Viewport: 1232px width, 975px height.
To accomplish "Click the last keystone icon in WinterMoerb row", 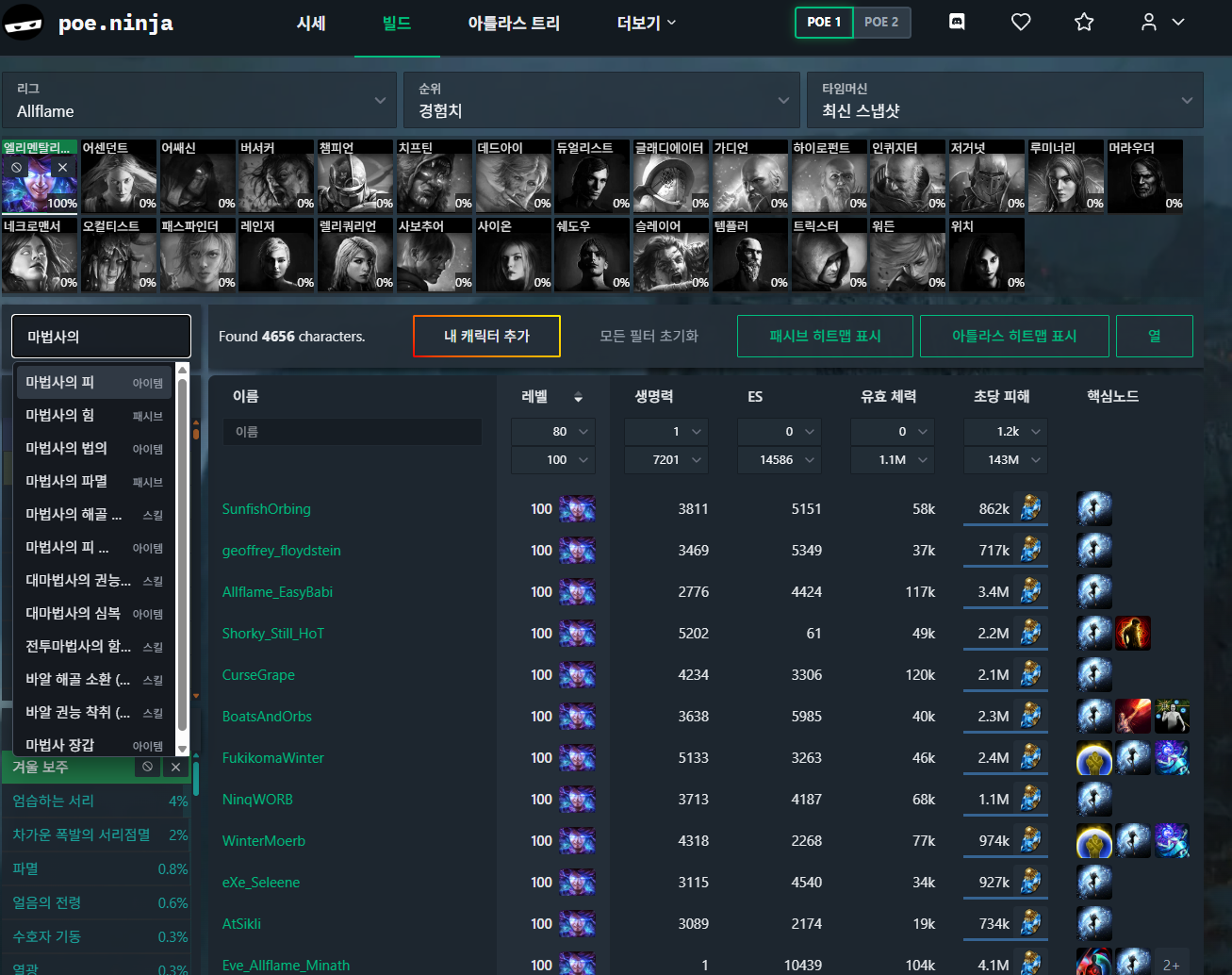I will point(1172,841).
